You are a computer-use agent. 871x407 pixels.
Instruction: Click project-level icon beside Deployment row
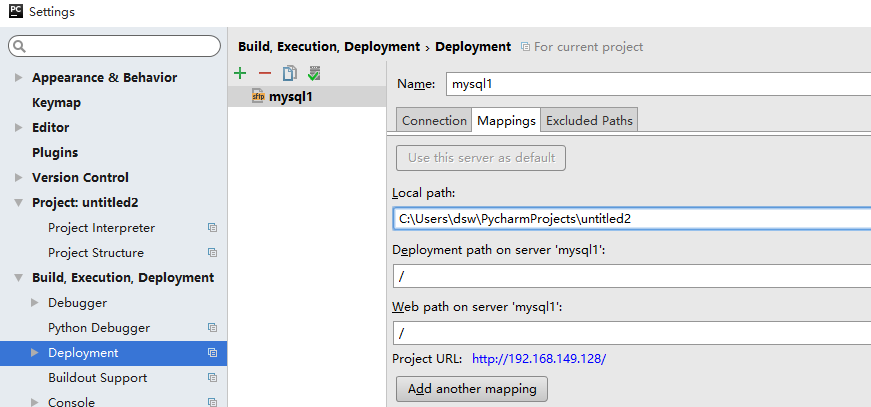coord(212,353)
